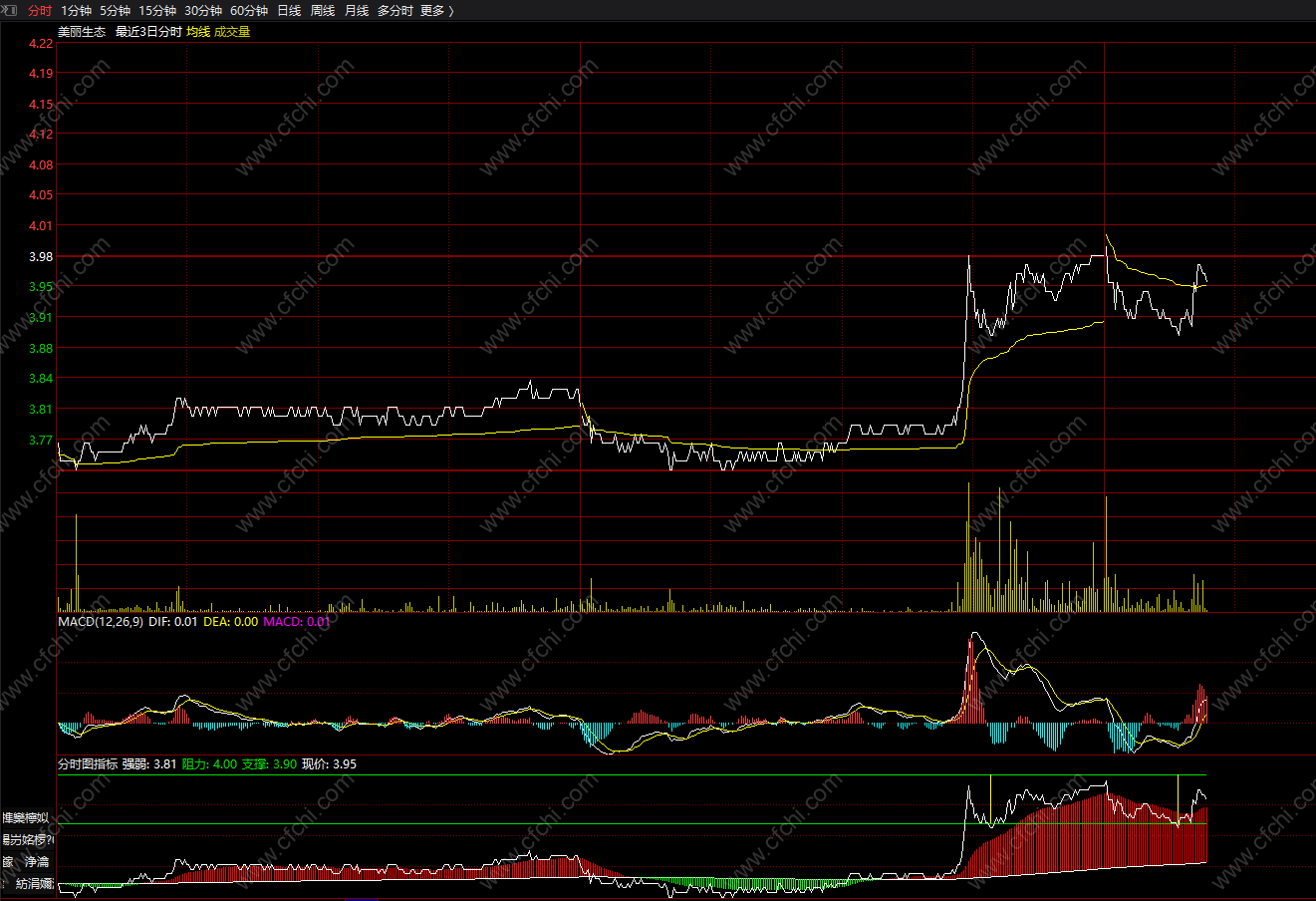This screenshot has height=901, width=1316.
Task: Switch to the 1分钟 chart tab
Action: [x=76, y=10]
